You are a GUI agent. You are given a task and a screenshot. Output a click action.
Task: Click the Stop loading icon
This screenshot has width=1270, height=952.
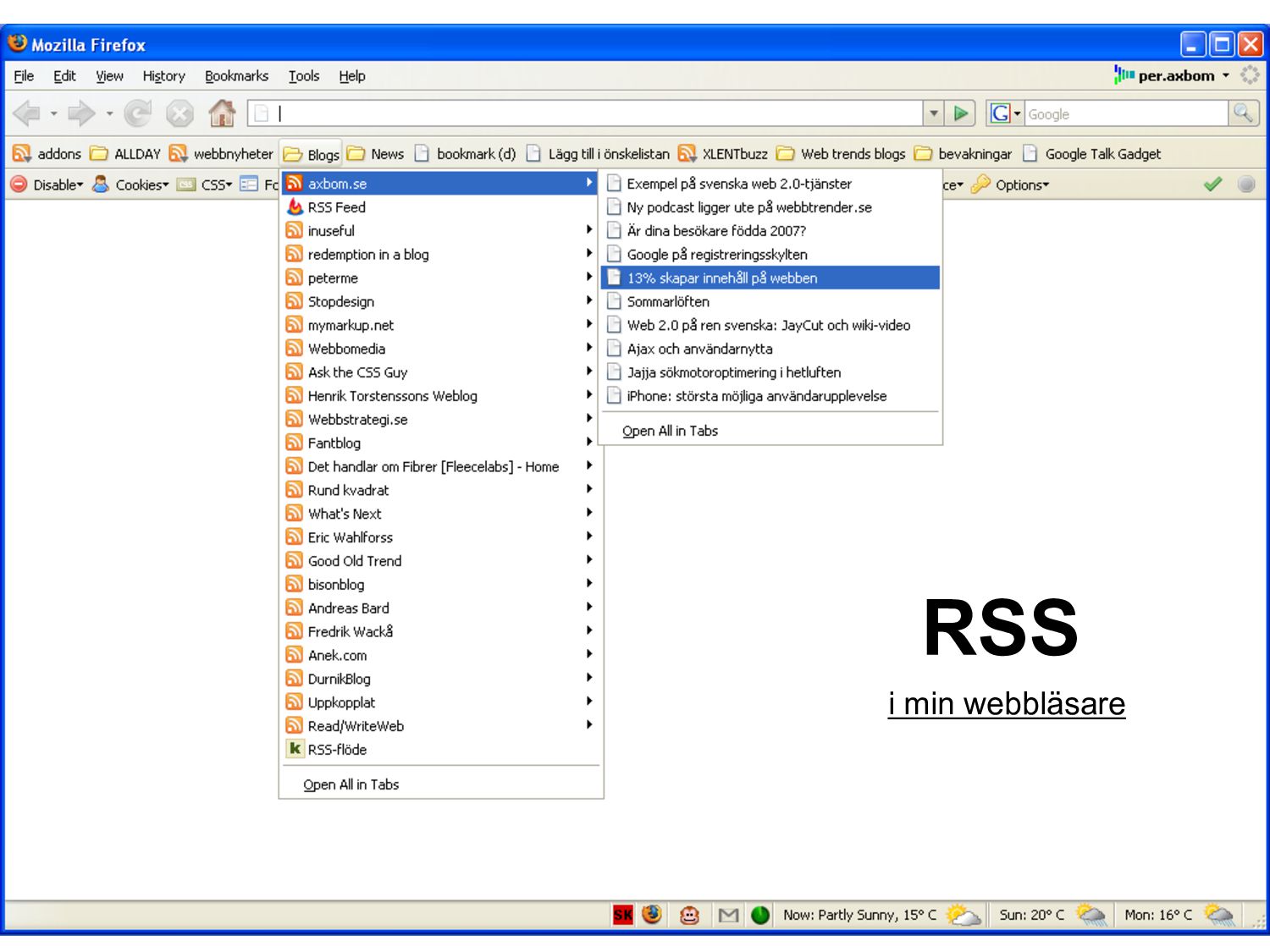179,113
